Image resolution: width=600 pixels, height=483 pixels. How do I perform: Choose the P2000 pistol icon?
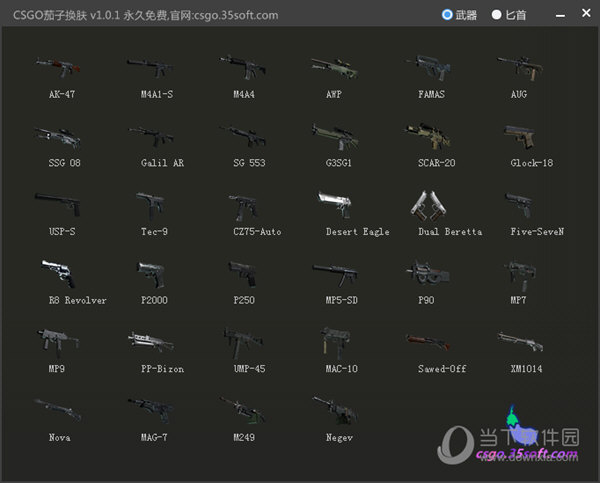[150, 273]
